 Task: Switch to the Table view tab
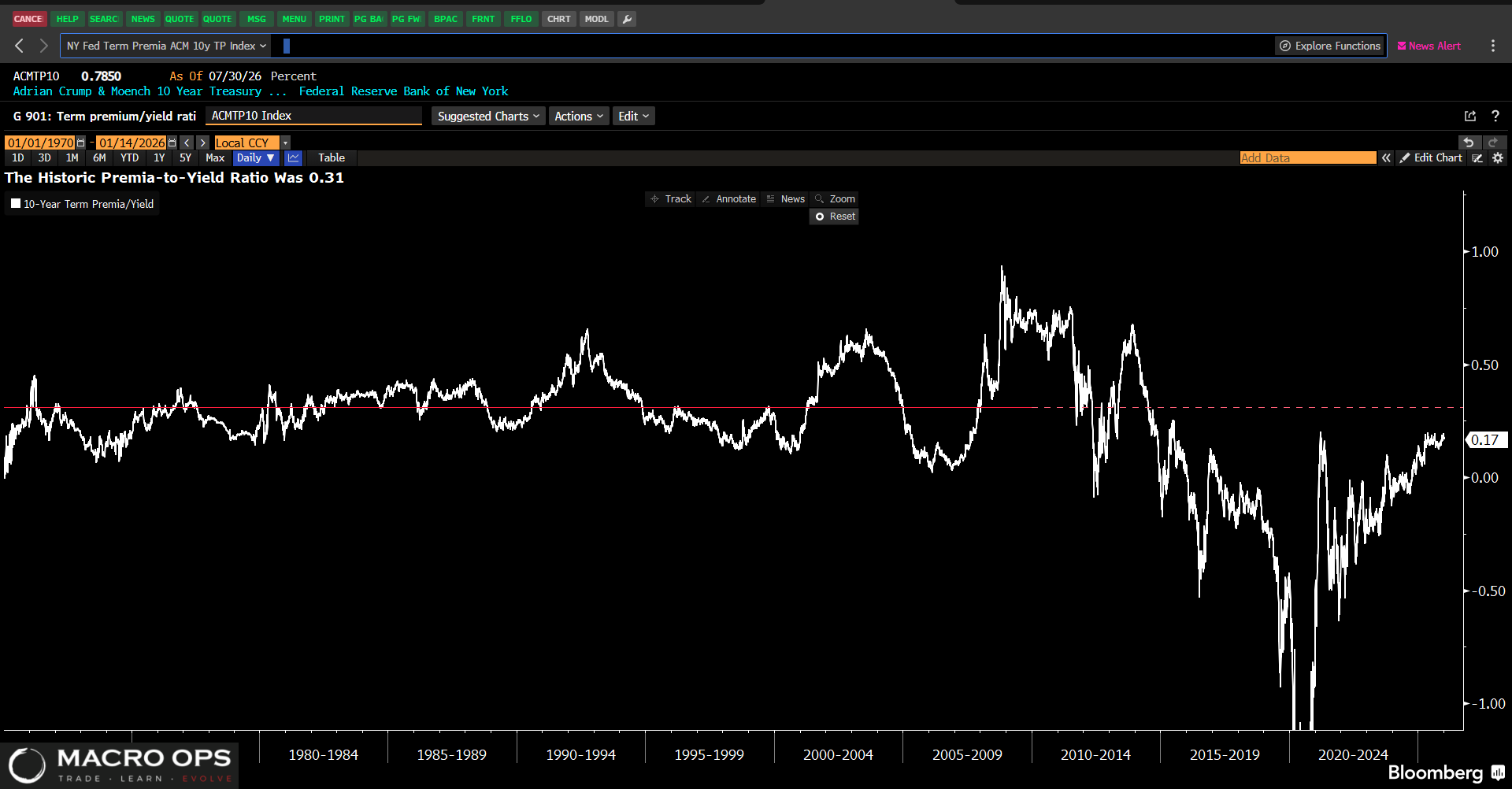(x=332, y=158)
